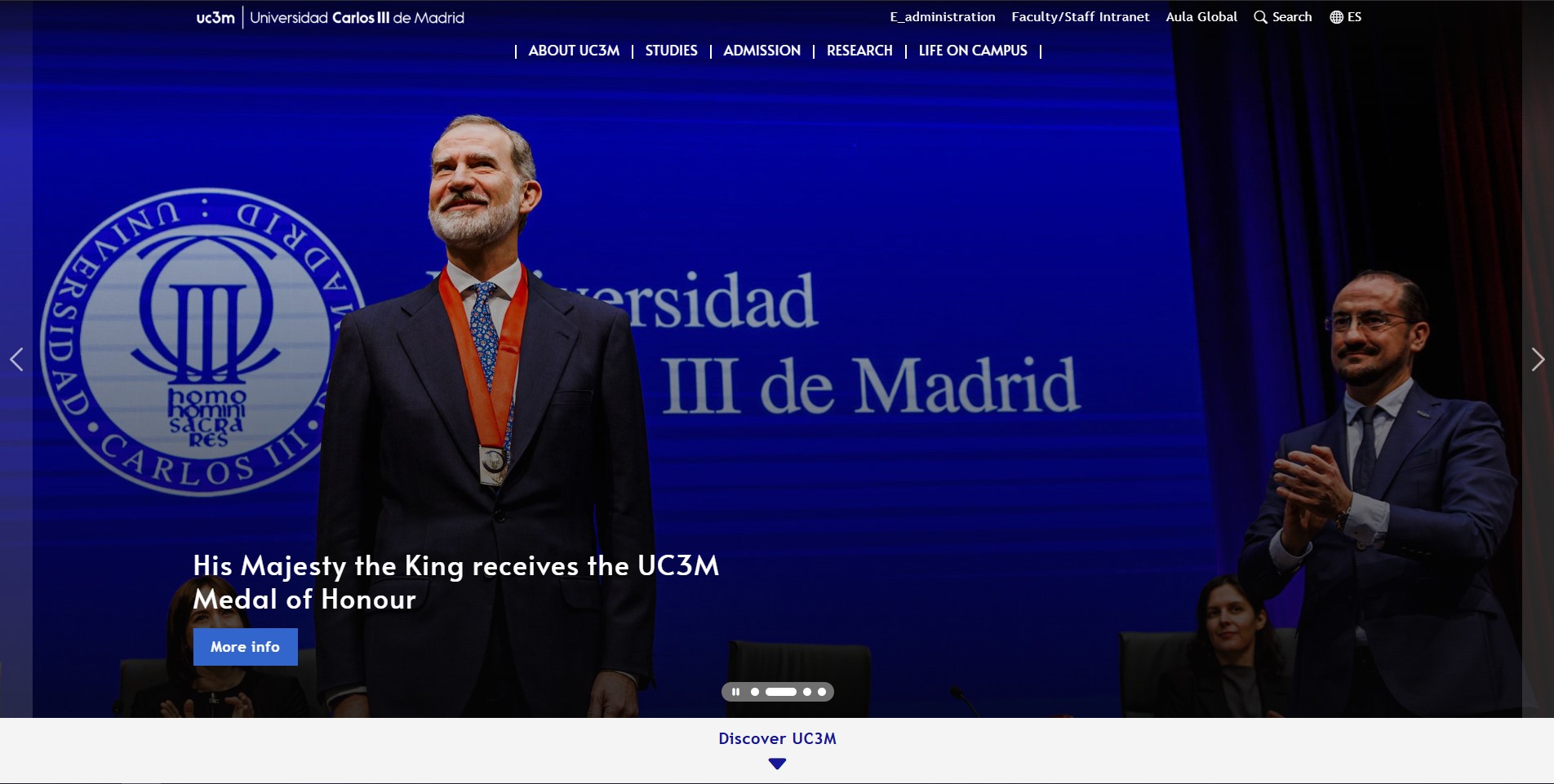Click the magnifier Search icon
The width and height of the screenshot is (1554, 784).
[1261, 17]
